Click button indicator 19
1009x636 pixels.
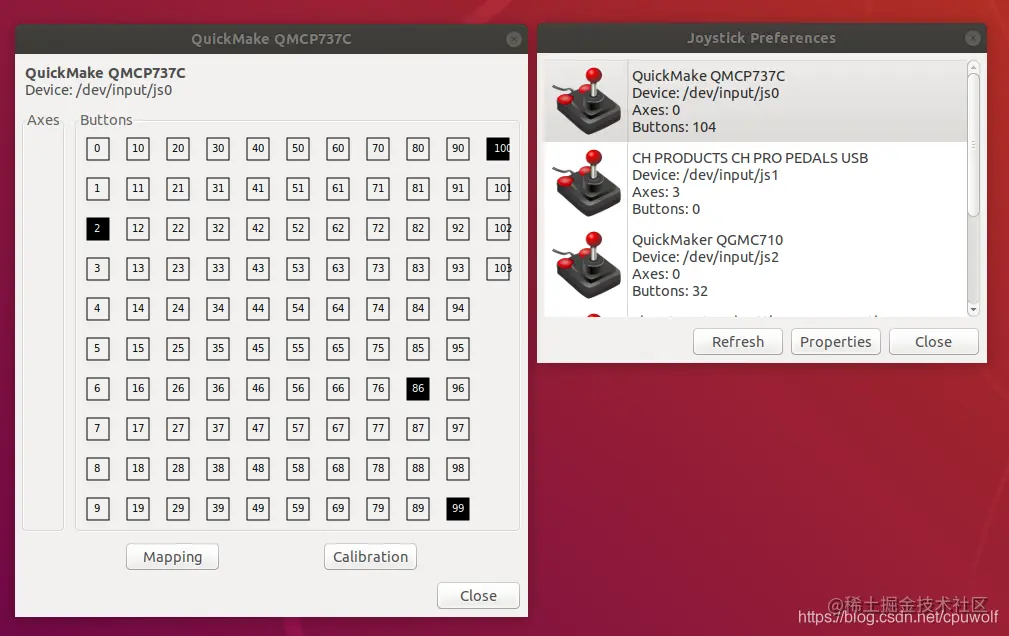tap(138, 509)
